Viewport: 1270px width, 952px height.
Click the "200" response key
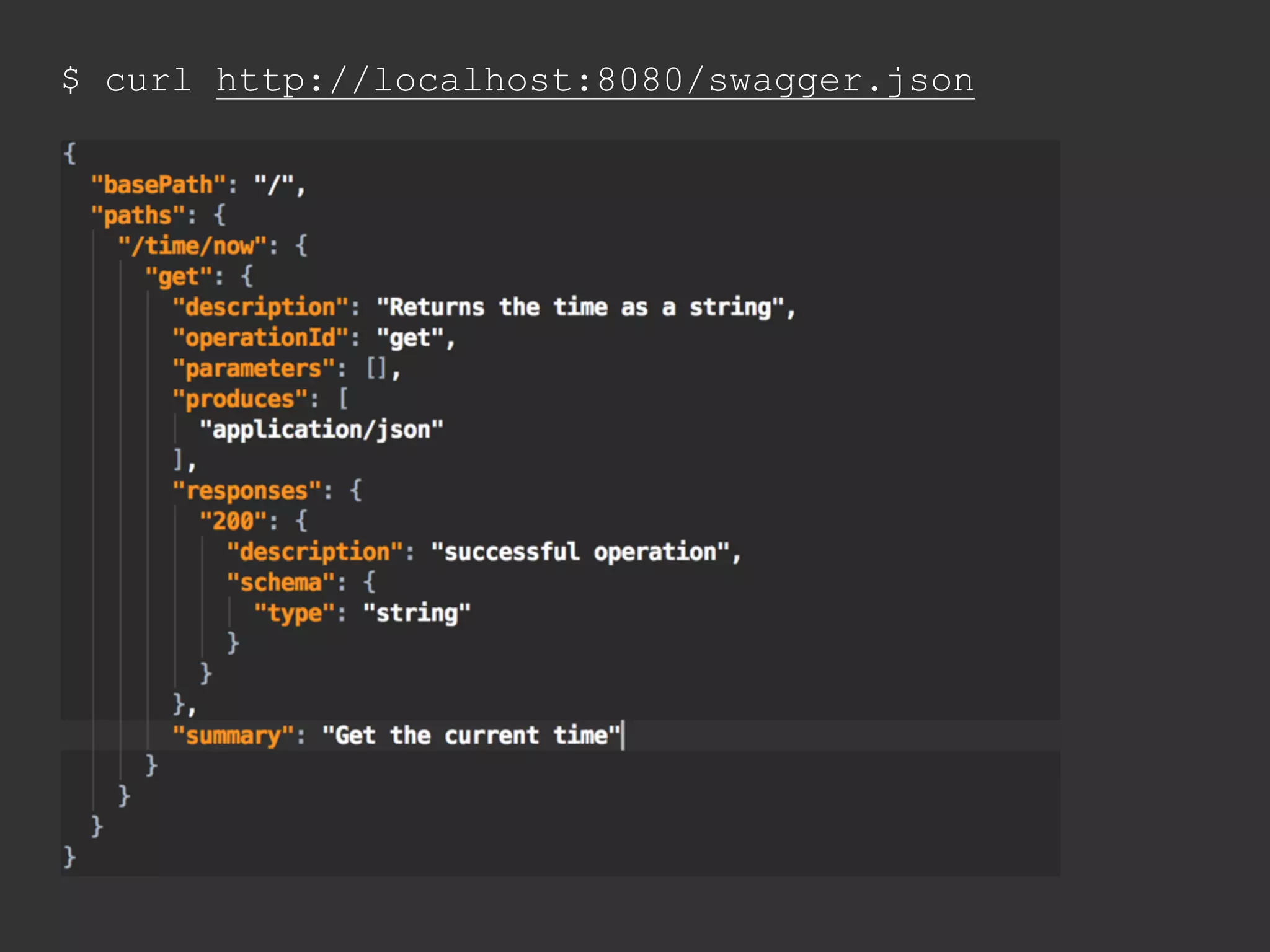click(x=233, y=521)
